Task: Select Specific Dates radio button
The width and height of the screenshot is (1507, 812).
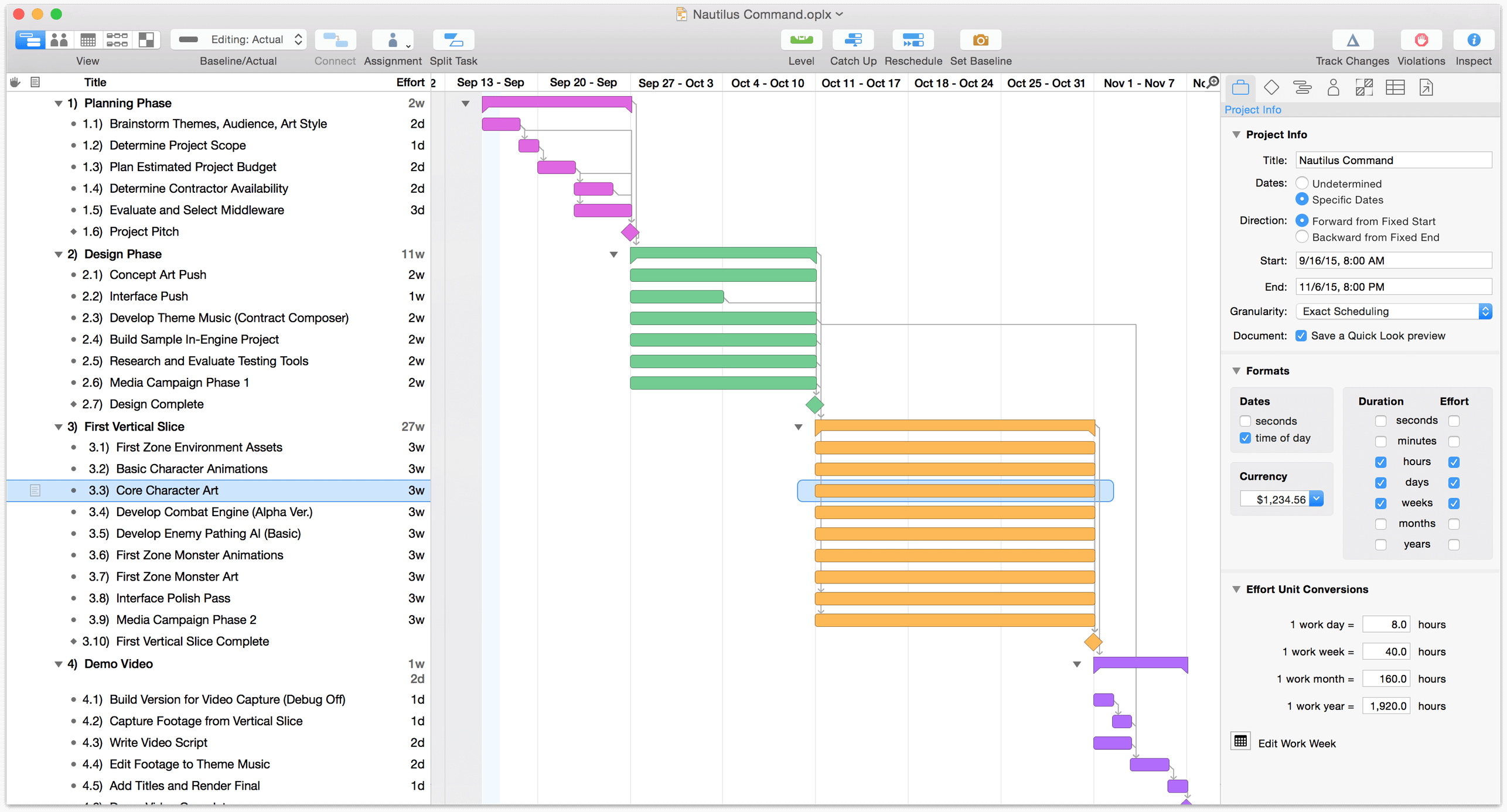Action: click(x=1301, y=199)
